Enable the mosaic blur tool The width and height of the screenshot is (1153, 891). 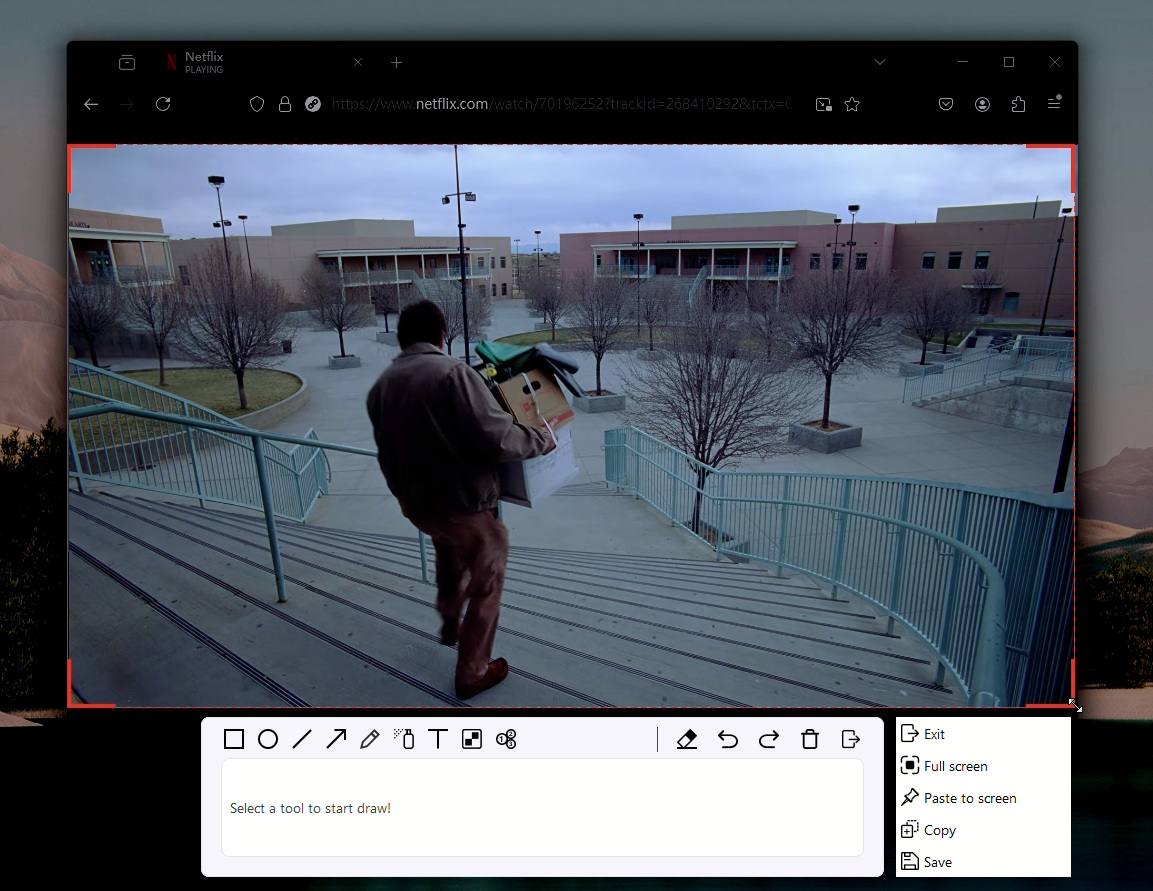471,739
